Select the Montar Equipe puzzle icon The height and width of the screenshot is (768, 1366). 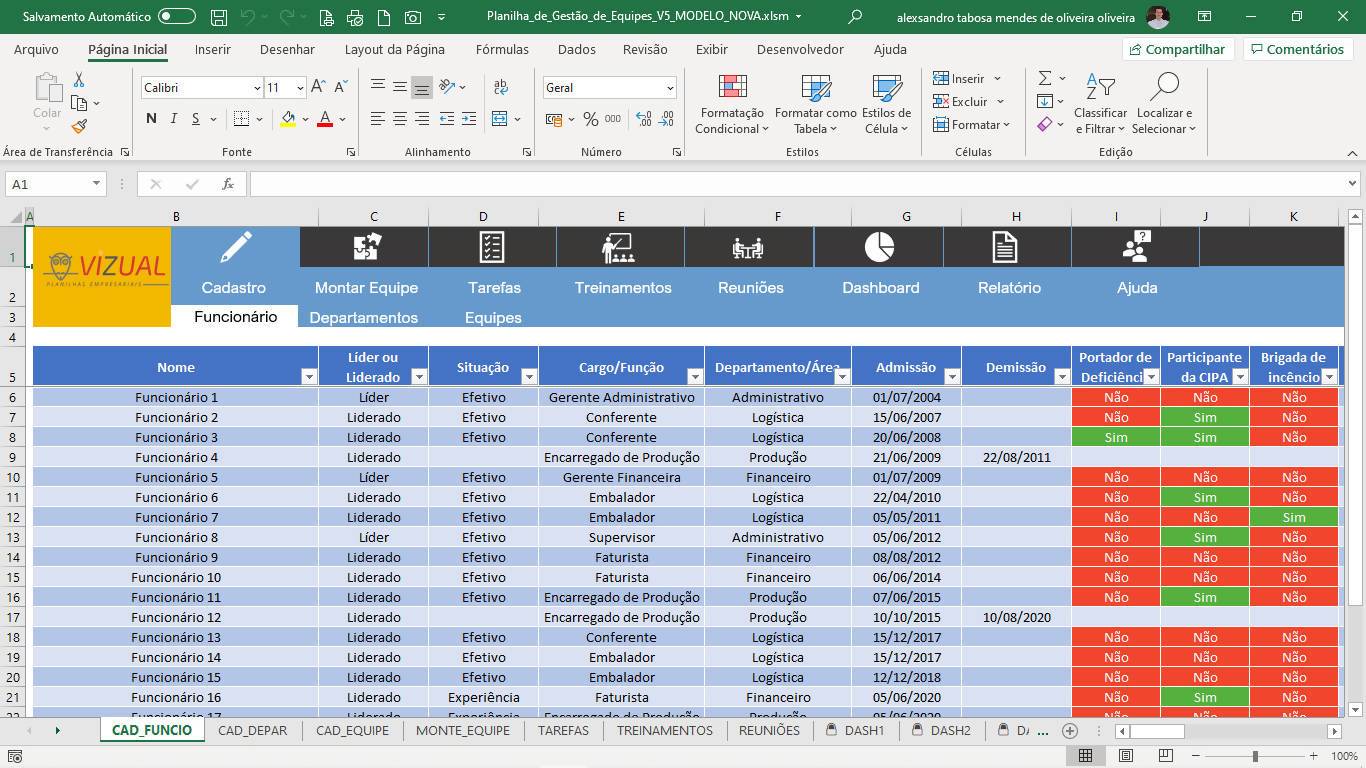pyautogui.click(x=367, y=247)
